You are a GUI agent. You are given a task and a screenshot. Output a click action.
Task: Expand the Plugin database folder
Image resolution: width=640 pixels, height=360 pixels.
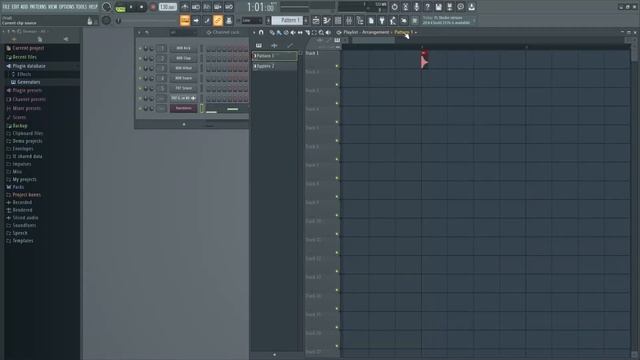(29, 66)
